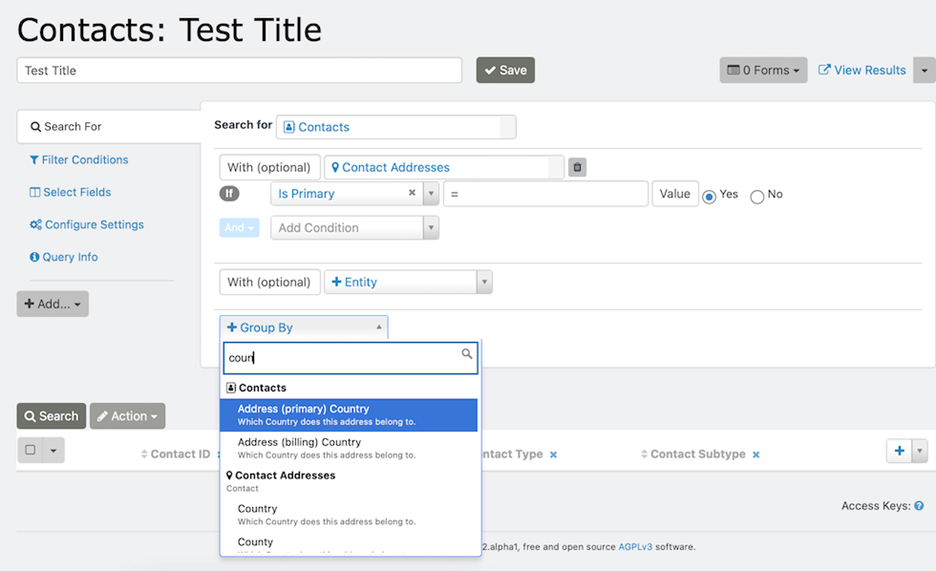Screen dimensions: 936x571
Task: Click the blue plus add column button
Action: pyautogui.click(x=899, y=451)
